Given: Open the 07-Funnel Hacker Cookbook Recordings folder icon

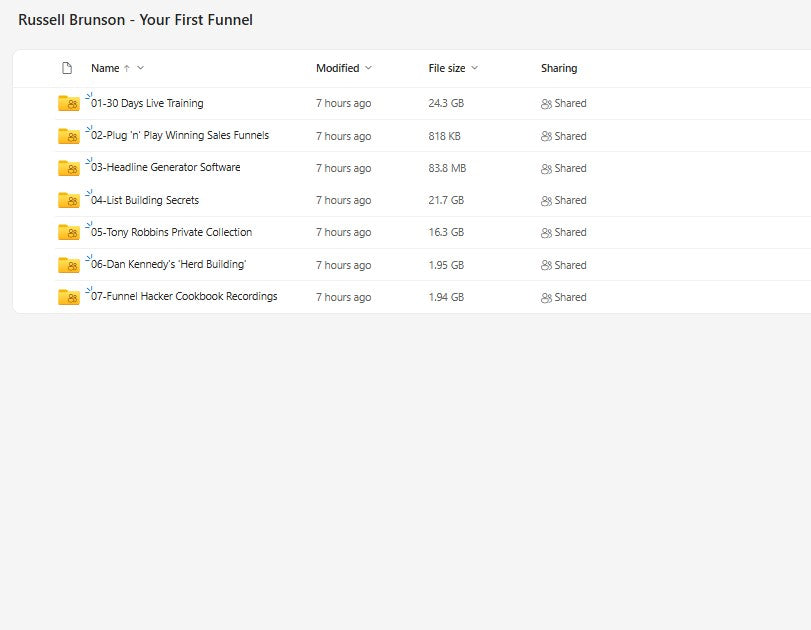Looking at the screenshot, I should coord(69,297).
